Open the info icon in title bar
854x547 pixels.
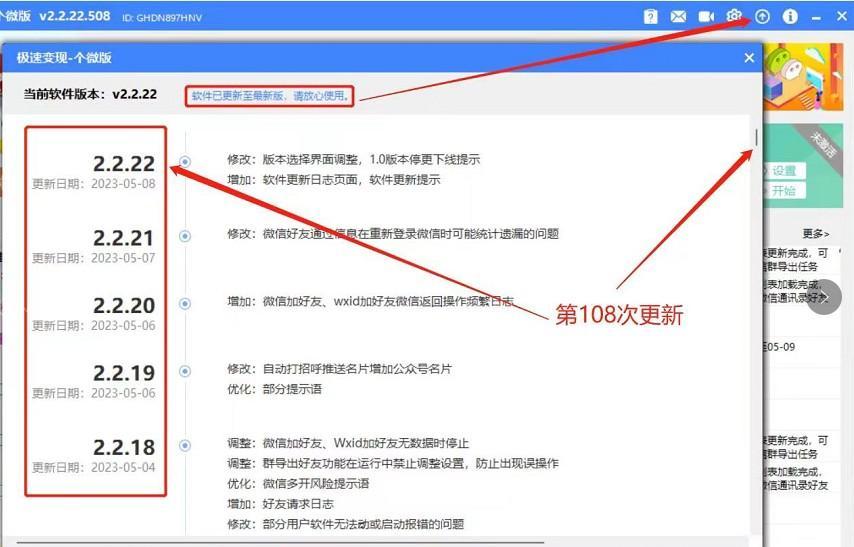(790, 16)
